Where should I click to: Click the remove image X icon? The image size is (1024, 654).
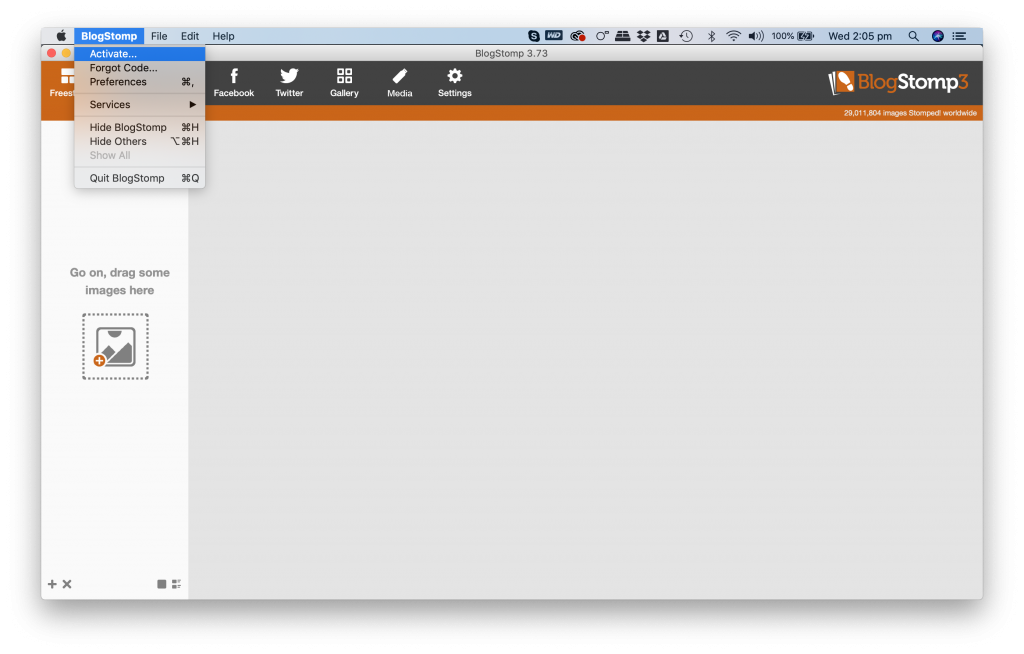tap(67, 584)
